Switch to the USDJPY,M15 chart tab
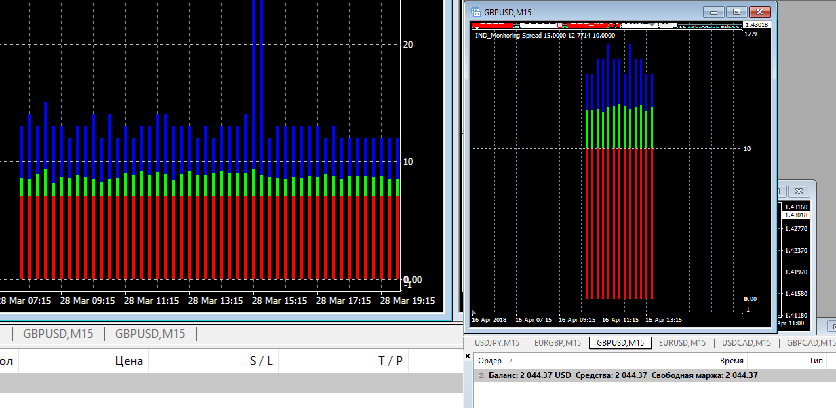 [x=497, y=342]
